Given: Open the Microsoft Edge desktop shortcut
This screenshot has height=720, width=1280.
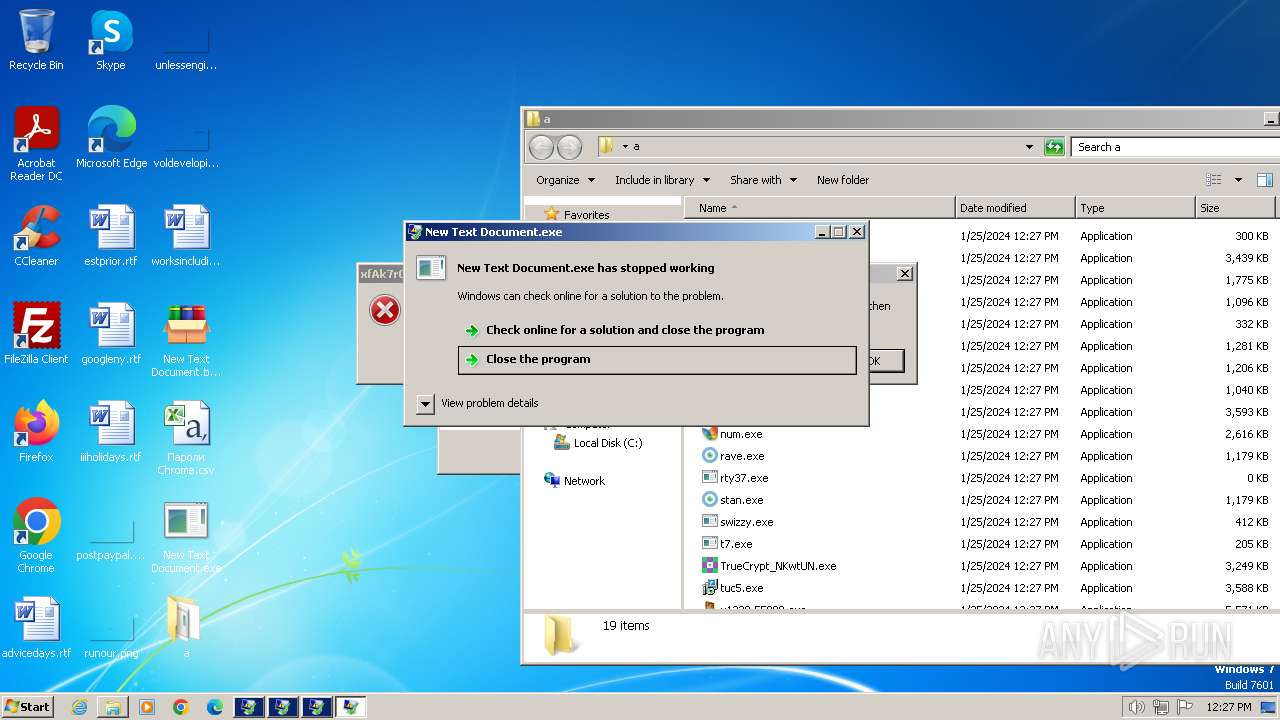Looking at the screenshot, I should click(111, 138).
